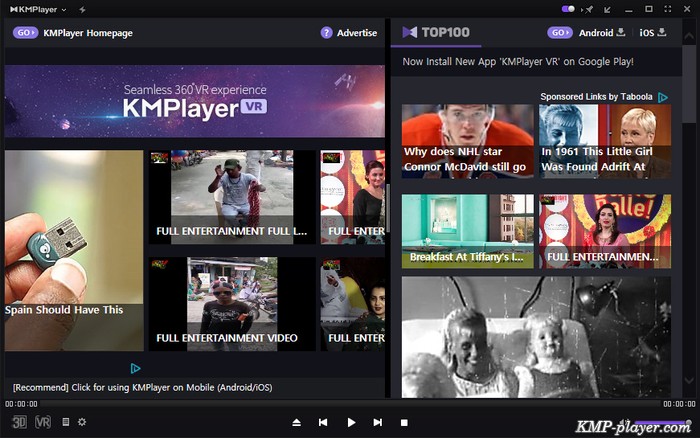Open black-and-white dolls video thumbnail

tap(536, 337)
